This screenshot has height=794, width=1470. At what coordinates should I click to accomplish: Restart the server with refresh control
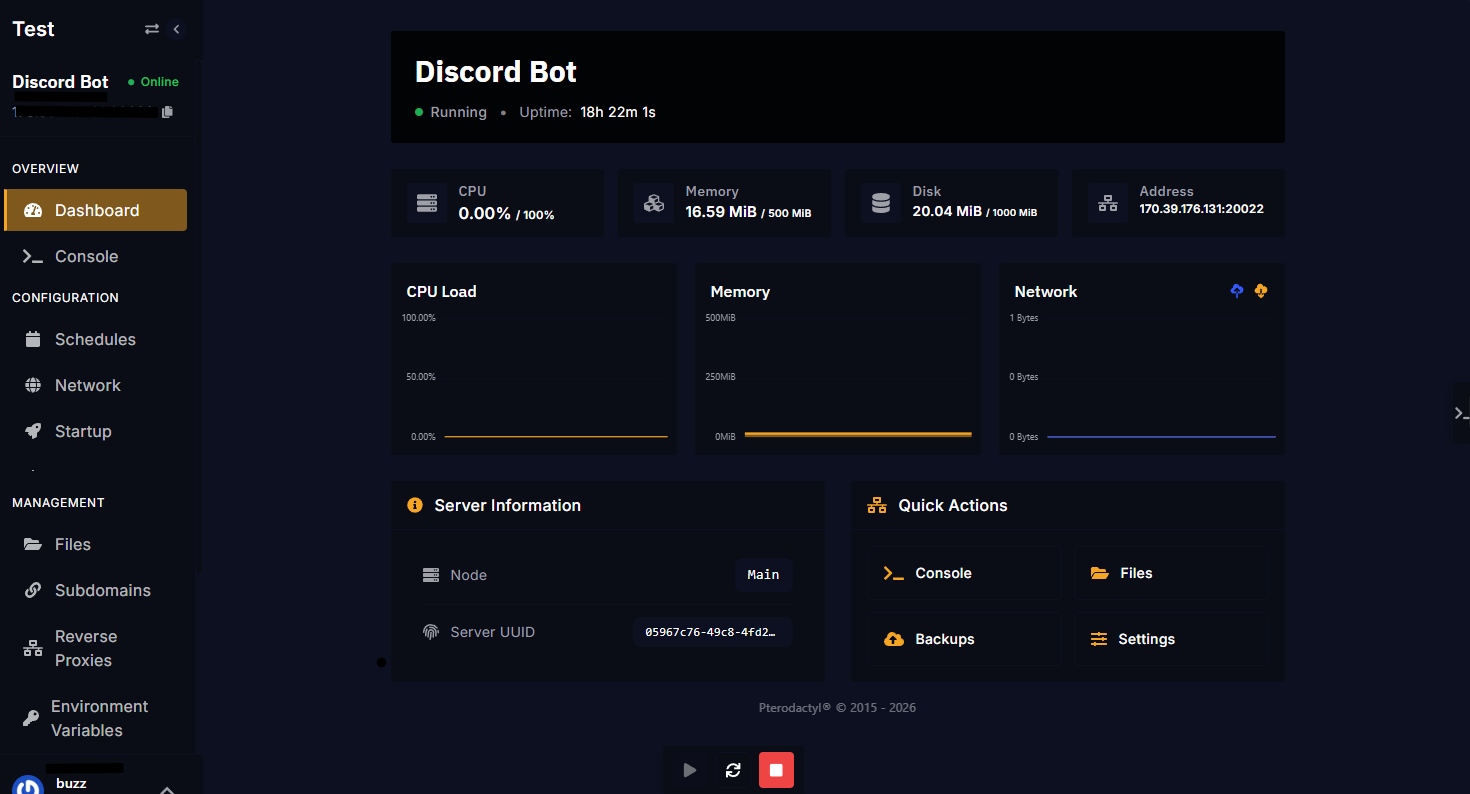coord(733,770)
